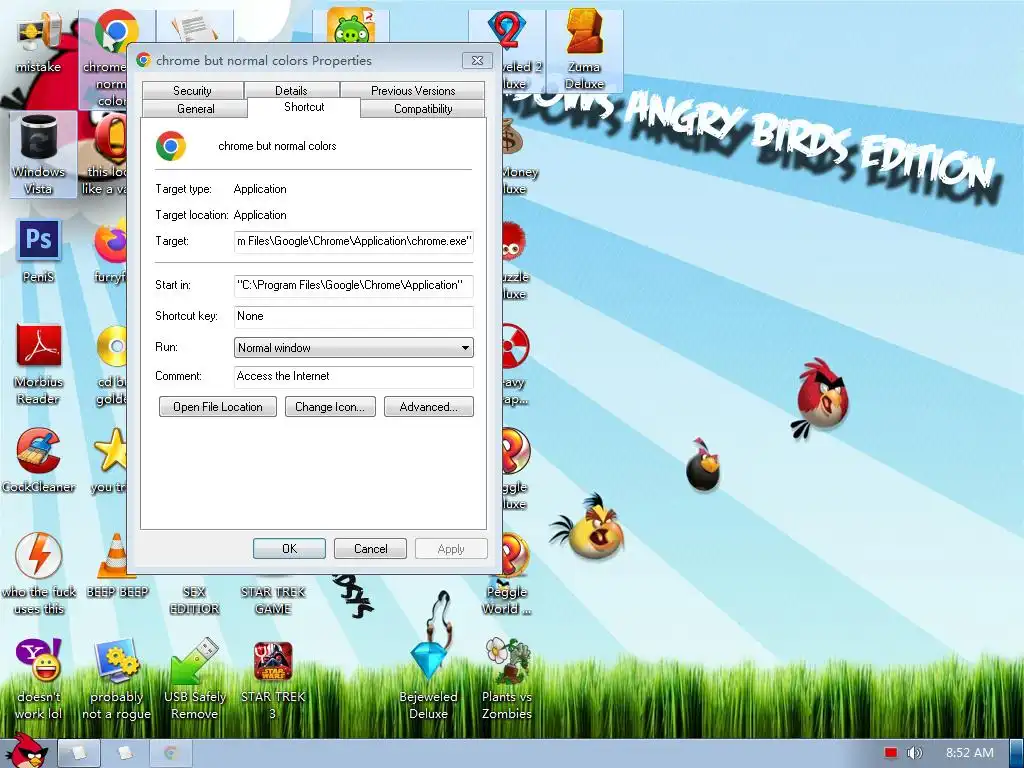Click into the Target path field

pyautogui.click(x=353, y=241)
